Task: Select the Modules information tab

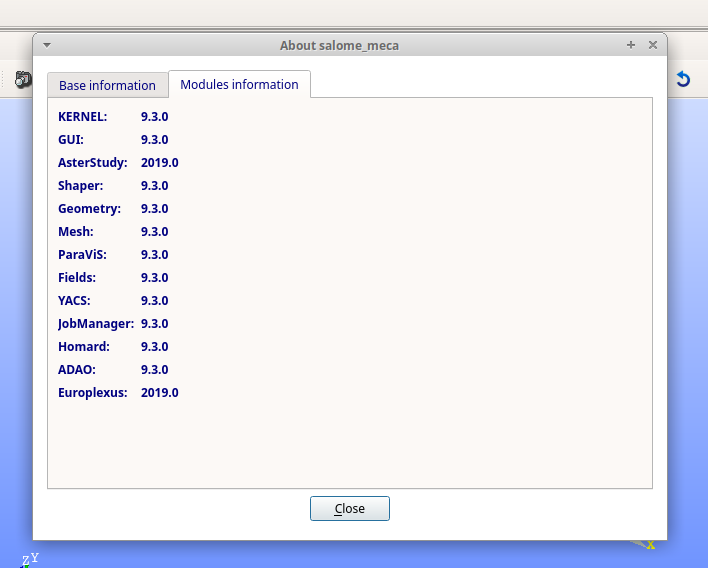Action: pos(239,84)
